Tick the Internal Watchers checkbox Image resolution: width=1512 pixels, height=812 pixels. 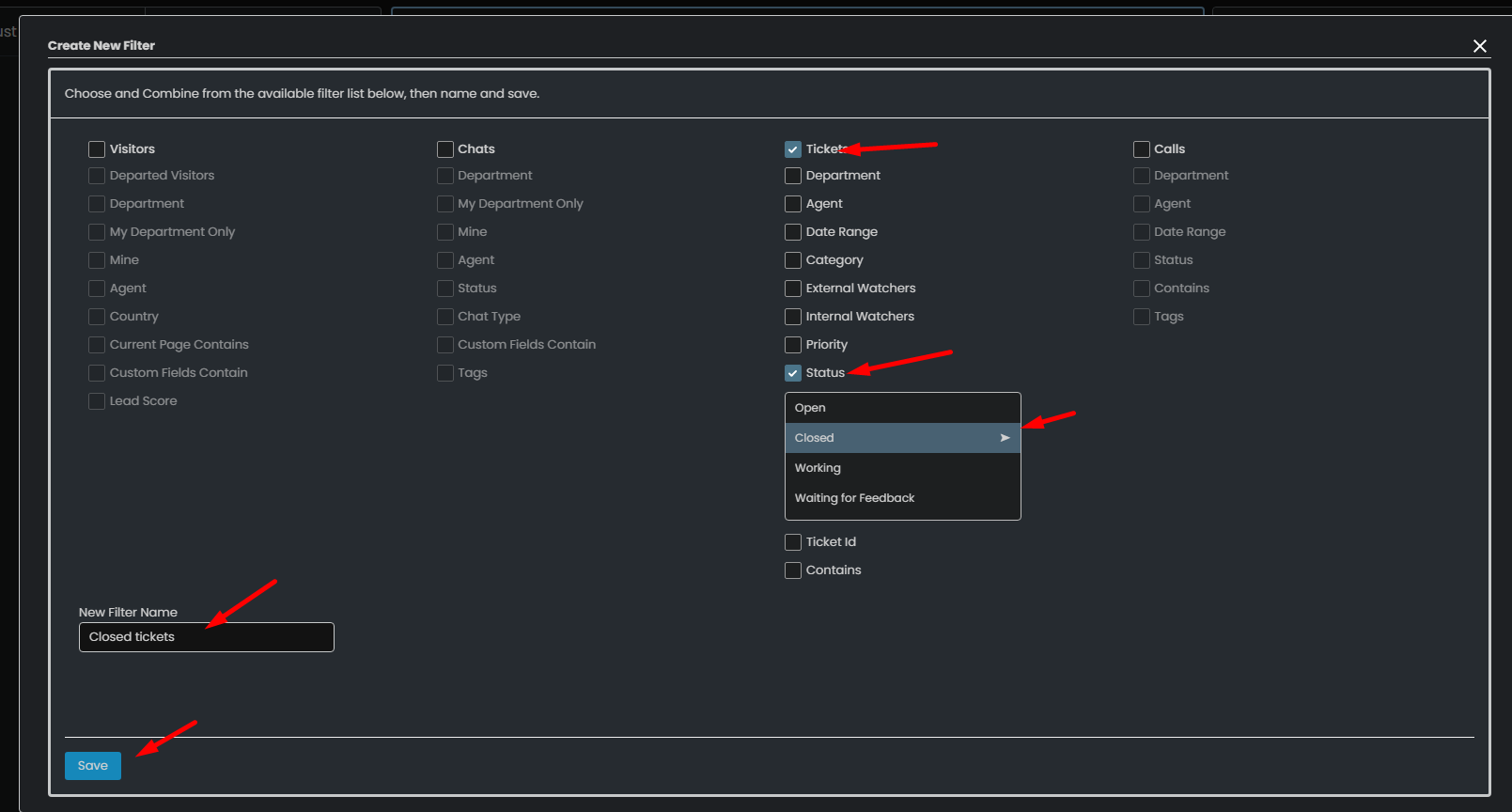click(793, 317)
